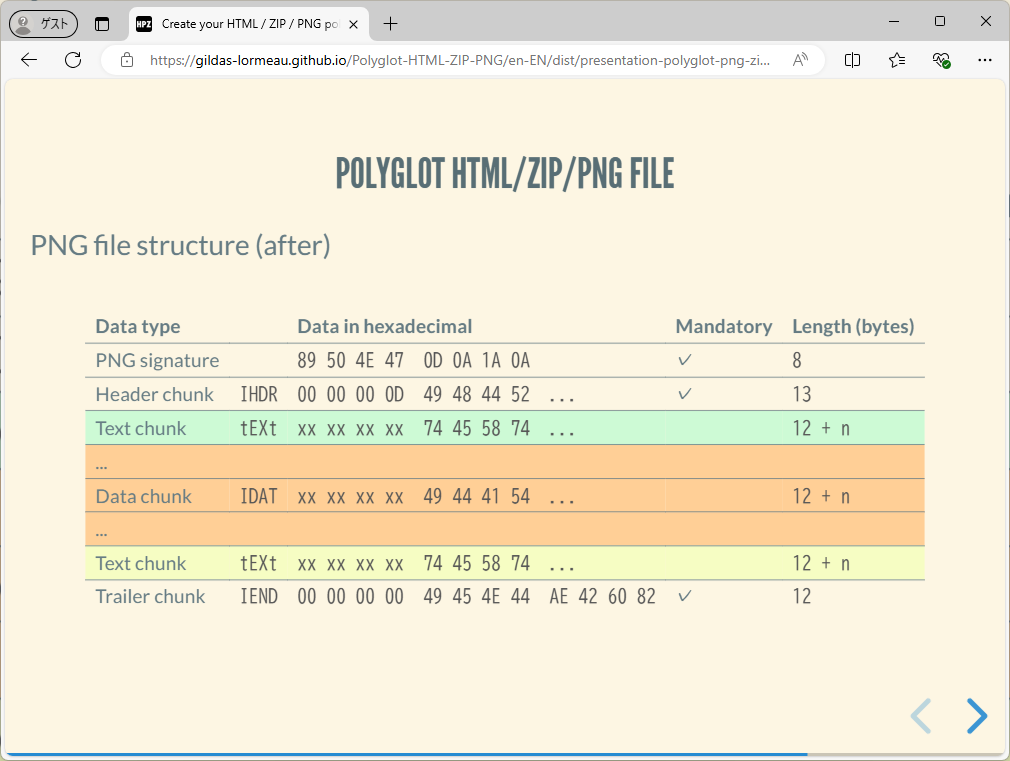The image size is (1010, 761).
Task: Click the HPZ favicon on the tab
Action: [x=143, y=23]
